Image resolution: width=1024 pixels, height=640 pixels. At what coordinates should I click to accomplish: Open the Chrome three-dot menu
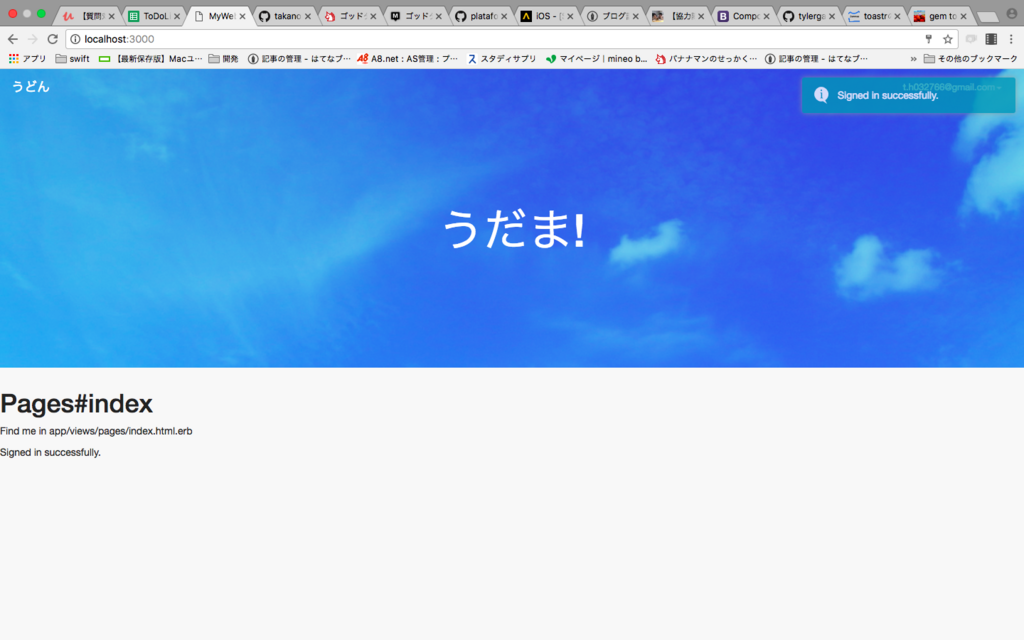tap(1011, 39)
